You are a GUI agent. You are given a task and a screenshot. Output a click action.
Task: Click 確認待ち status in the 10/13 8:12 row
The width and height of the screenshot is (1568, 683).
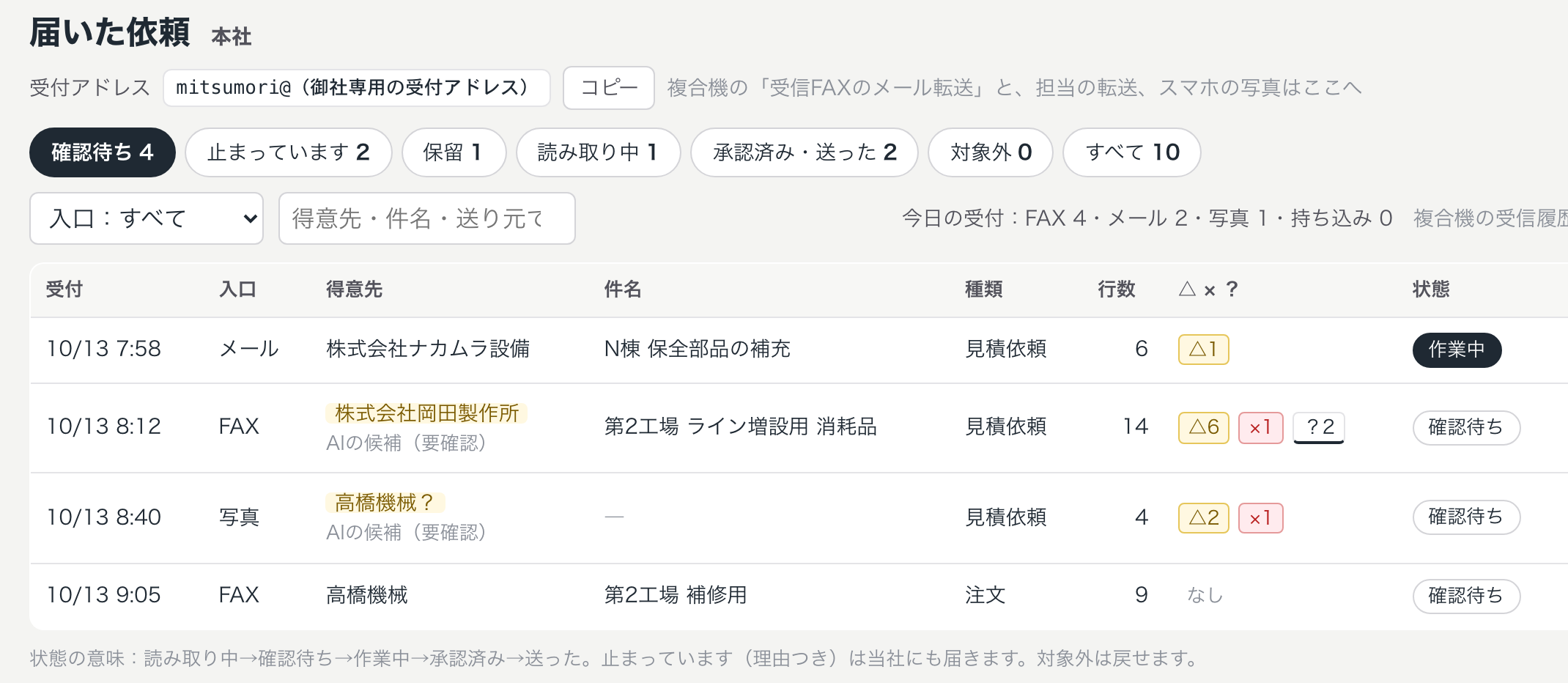click(x=1467, y=427)
